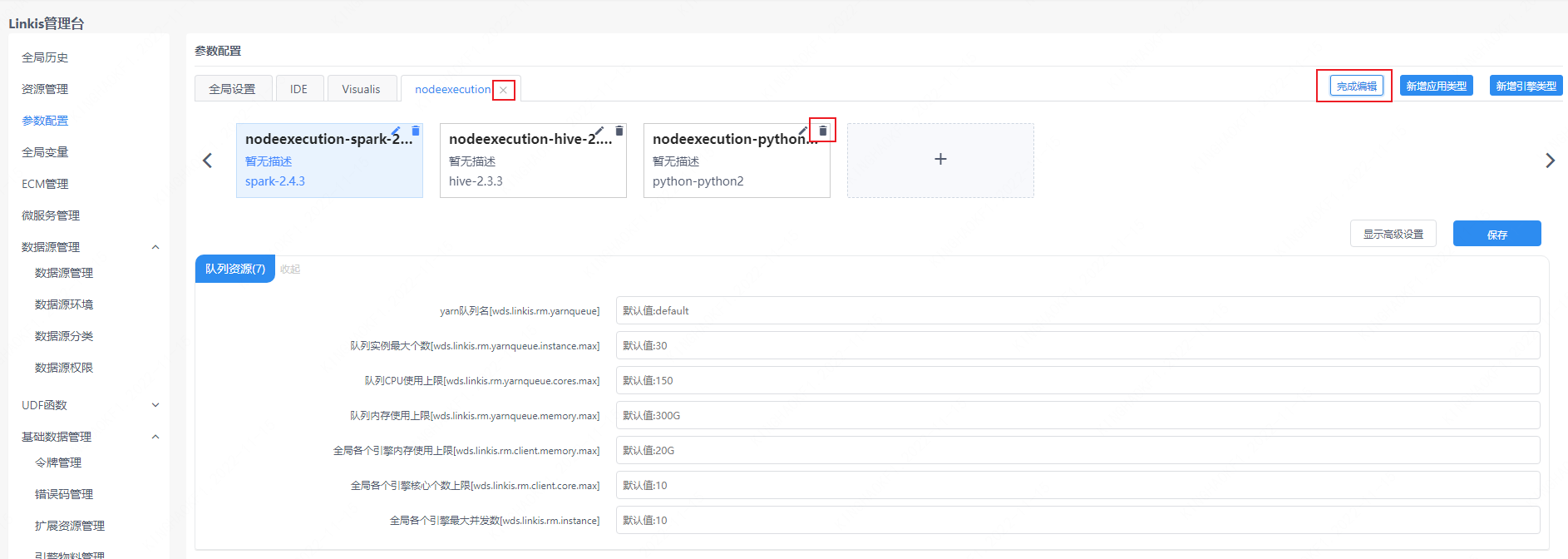Click edit pencil on nodeexecution-python card

[x=803, y=131]
